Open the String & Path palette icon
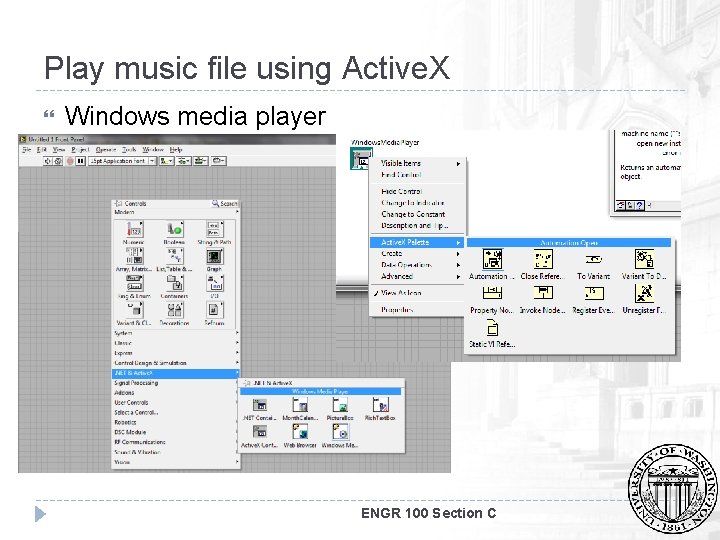The width and height of the screenshot is (720, 540). tap(214, 229)
